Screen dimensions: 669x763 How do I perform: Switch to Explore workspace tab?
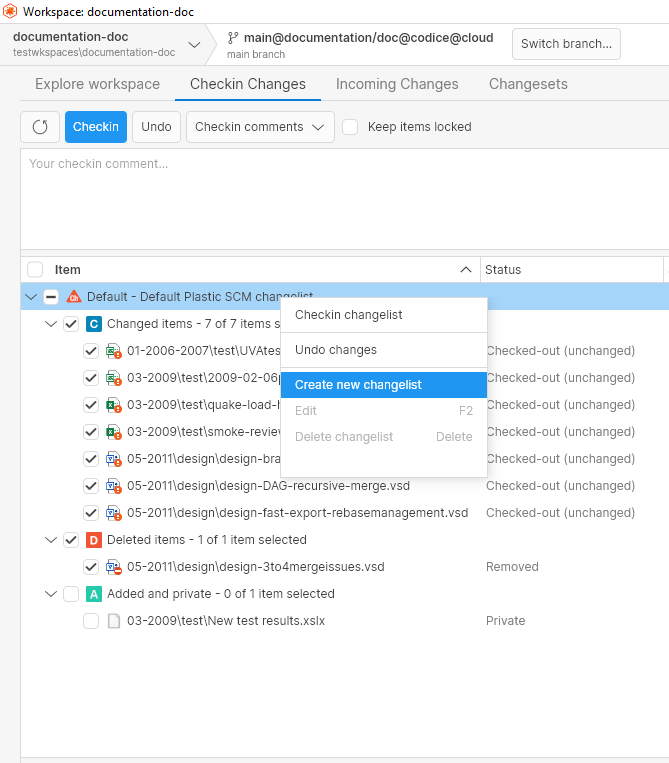pos(97,84)
